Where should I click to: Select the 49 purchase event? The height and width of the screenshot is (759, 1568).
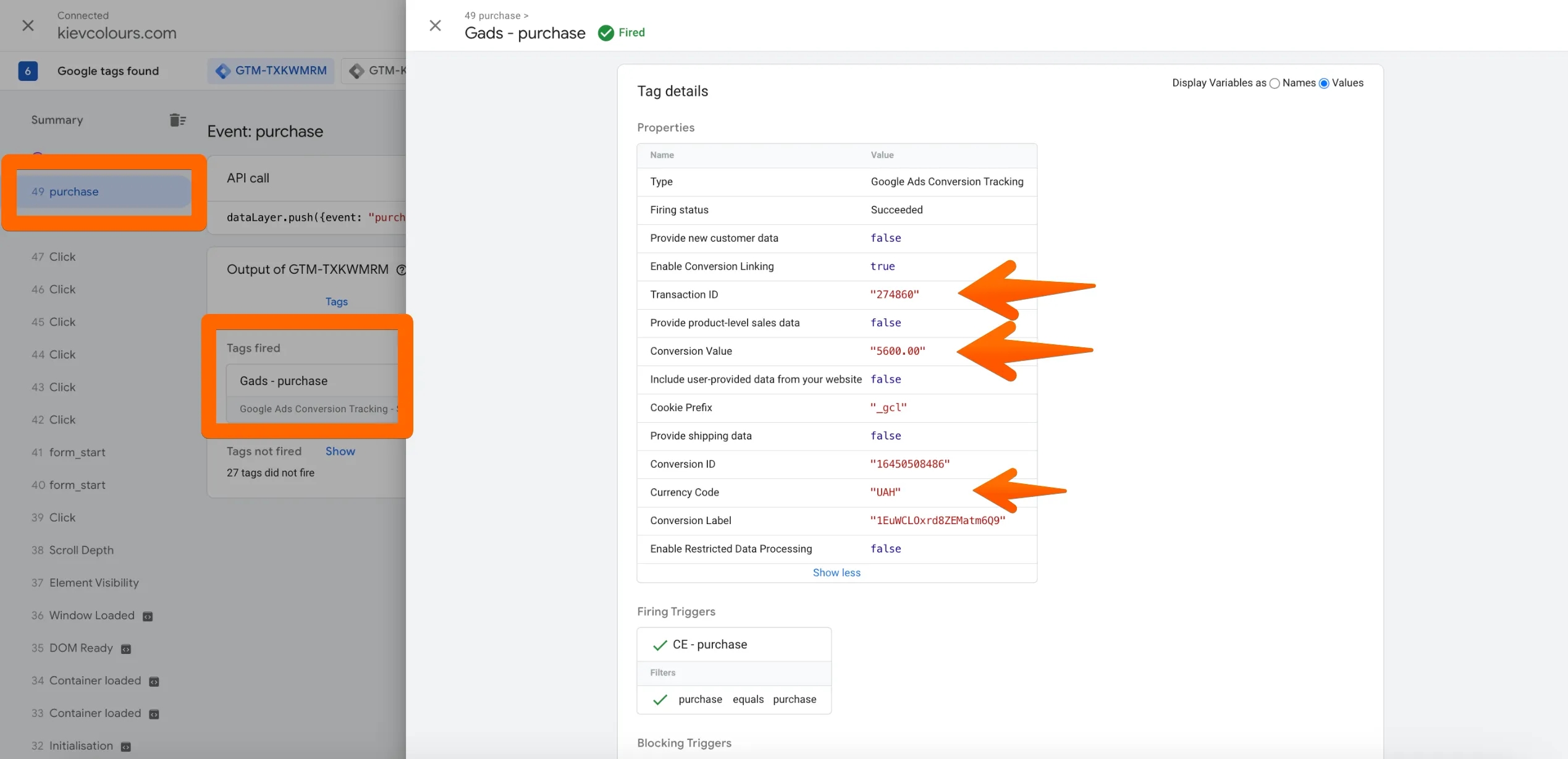coord(104,192)
